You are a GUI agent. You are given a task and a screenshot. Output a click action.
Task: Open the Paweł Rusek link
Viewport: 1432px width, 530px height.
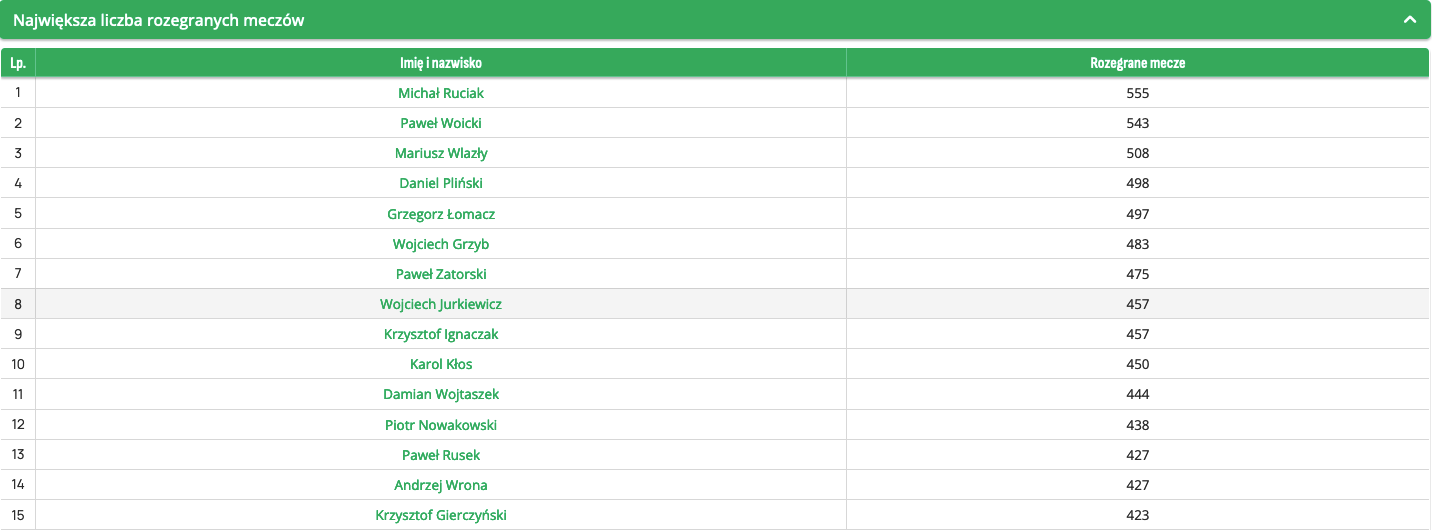pos(441,455)
